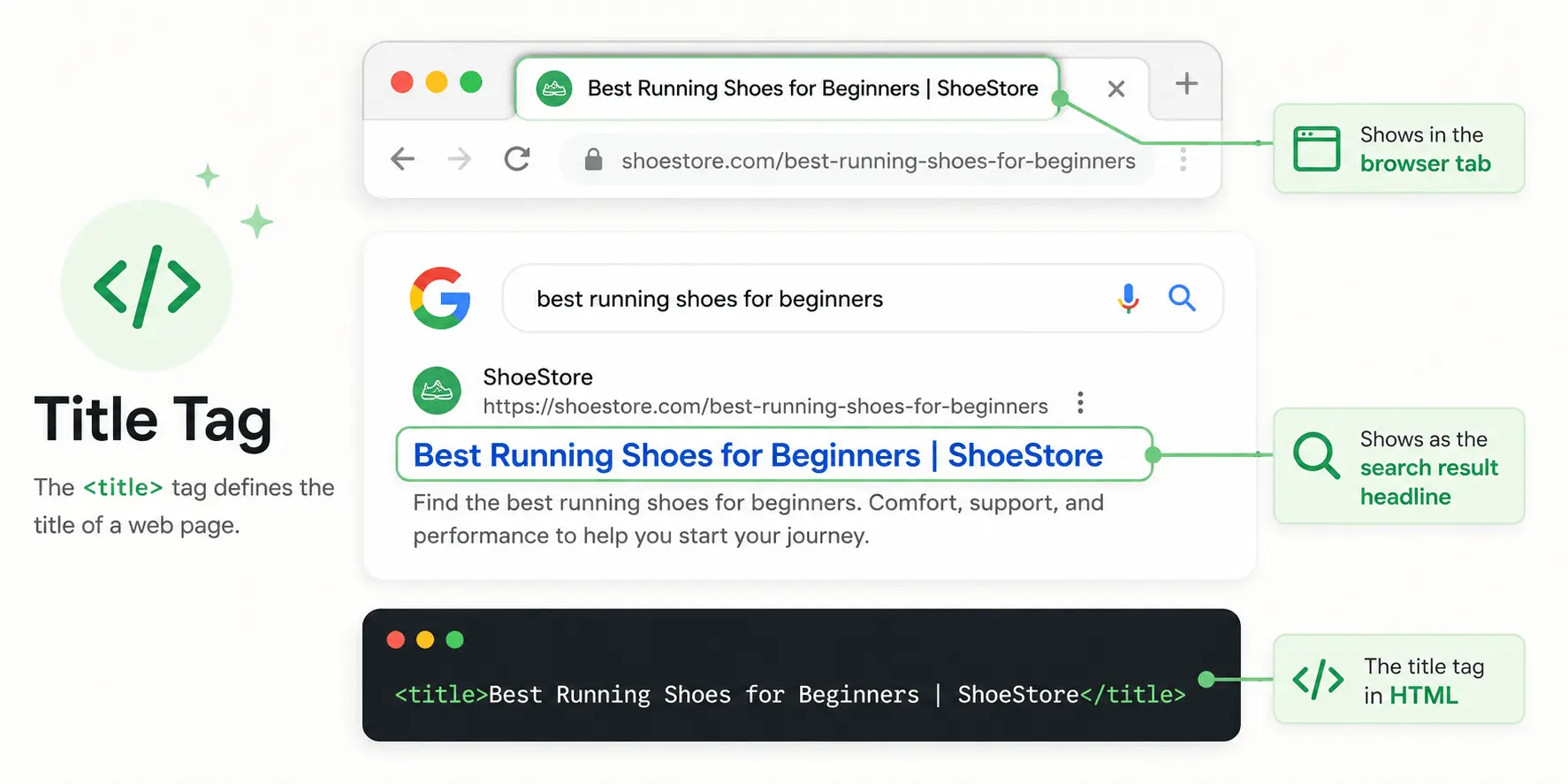Click the green <title> word in the description

(123, 488)
